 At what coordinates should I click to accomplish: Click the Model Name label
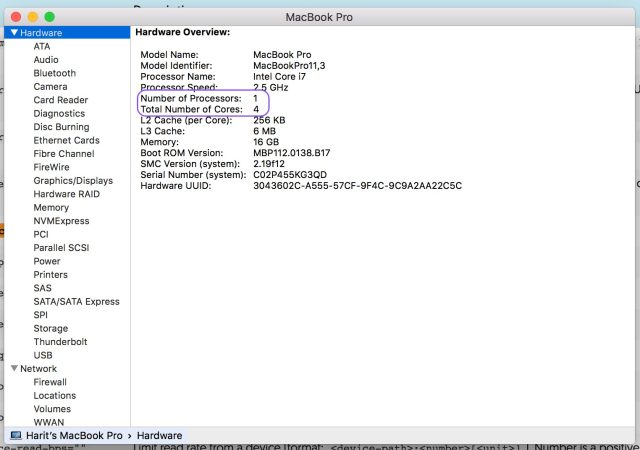tap(169, 55)
